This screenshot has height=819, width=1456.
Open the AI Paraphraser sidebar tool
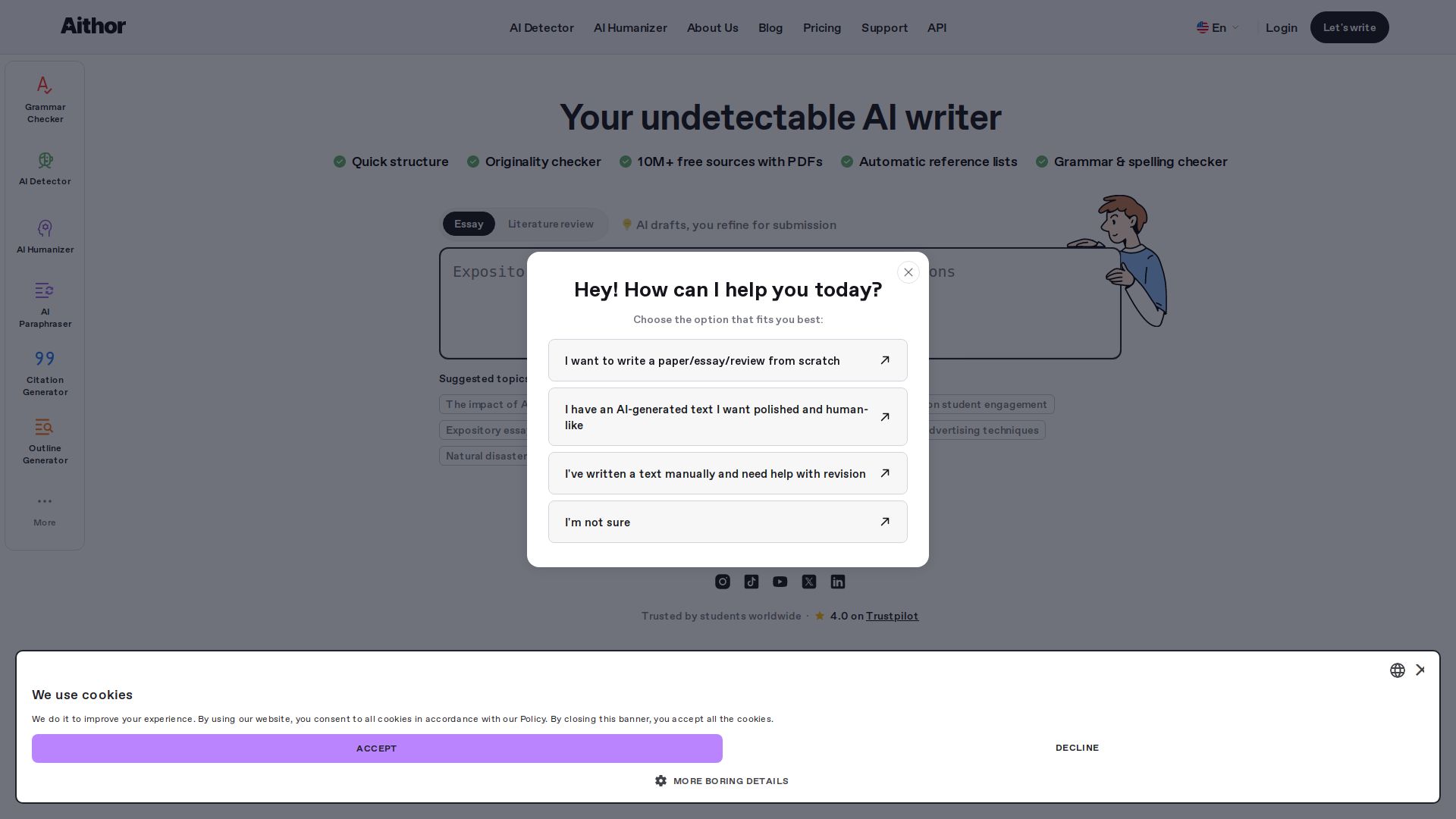(x=45, y=305)
